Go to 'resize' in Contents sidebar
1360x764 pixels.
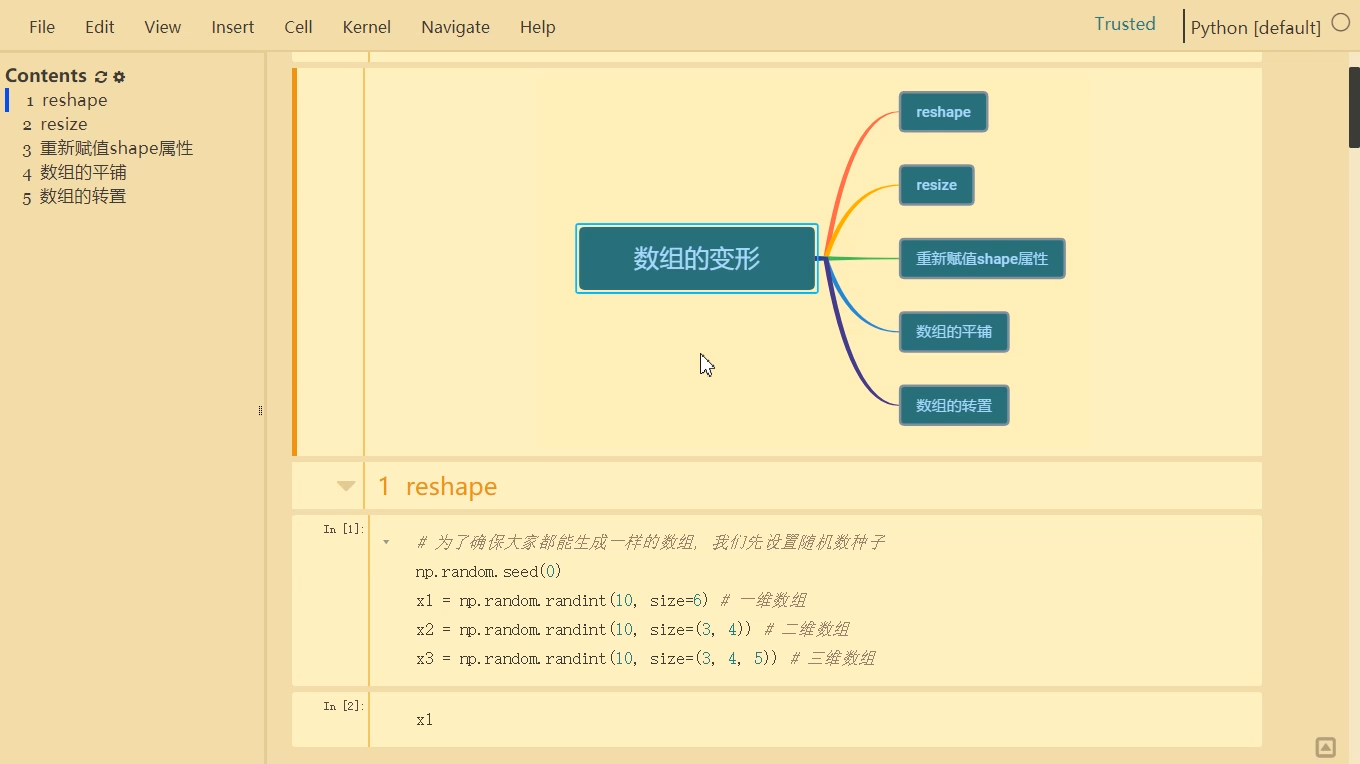tap(64, 124)
